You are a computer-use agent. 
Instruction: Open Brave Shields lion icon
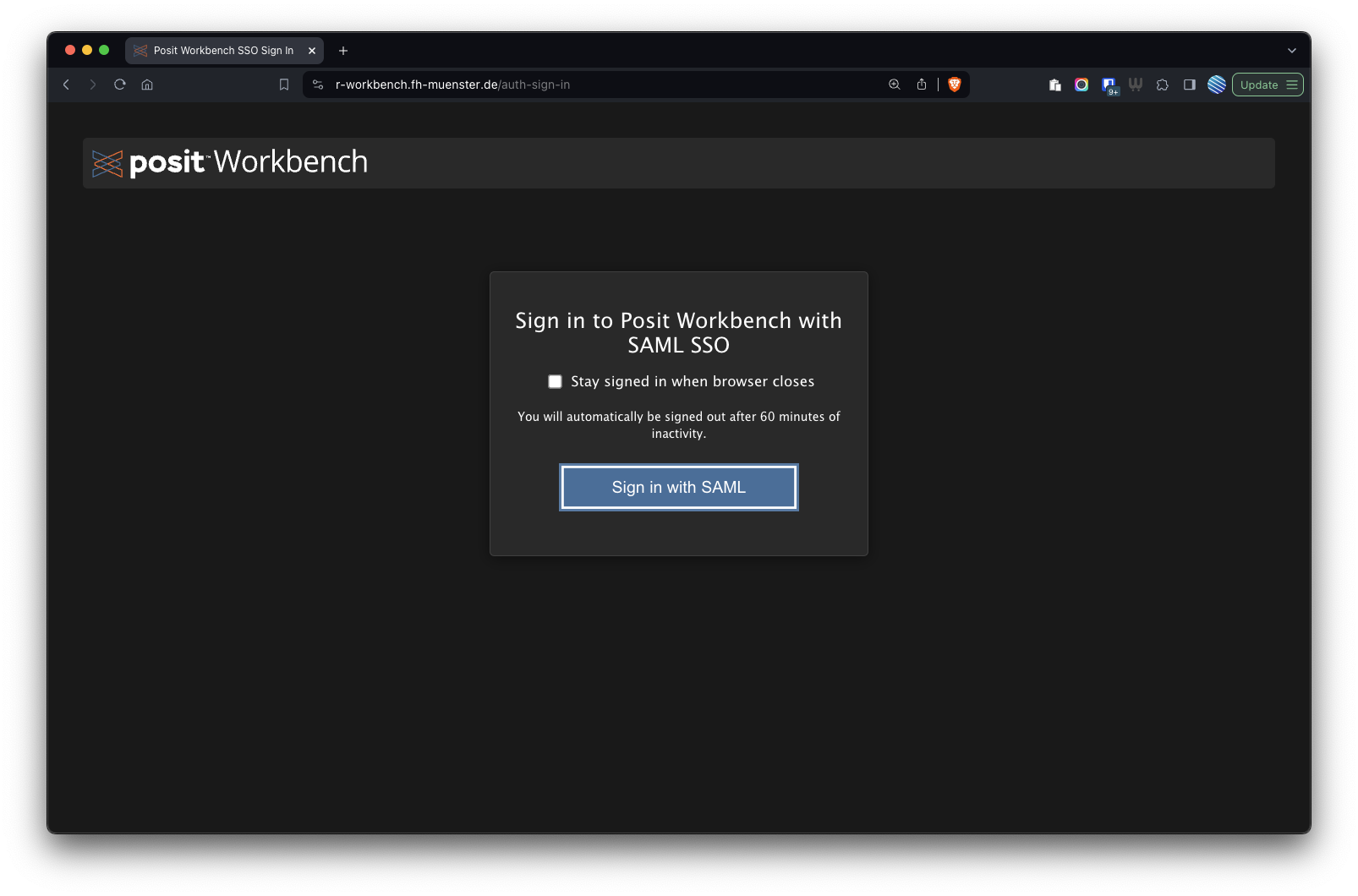pyautogui.click(x=955, y=85)
